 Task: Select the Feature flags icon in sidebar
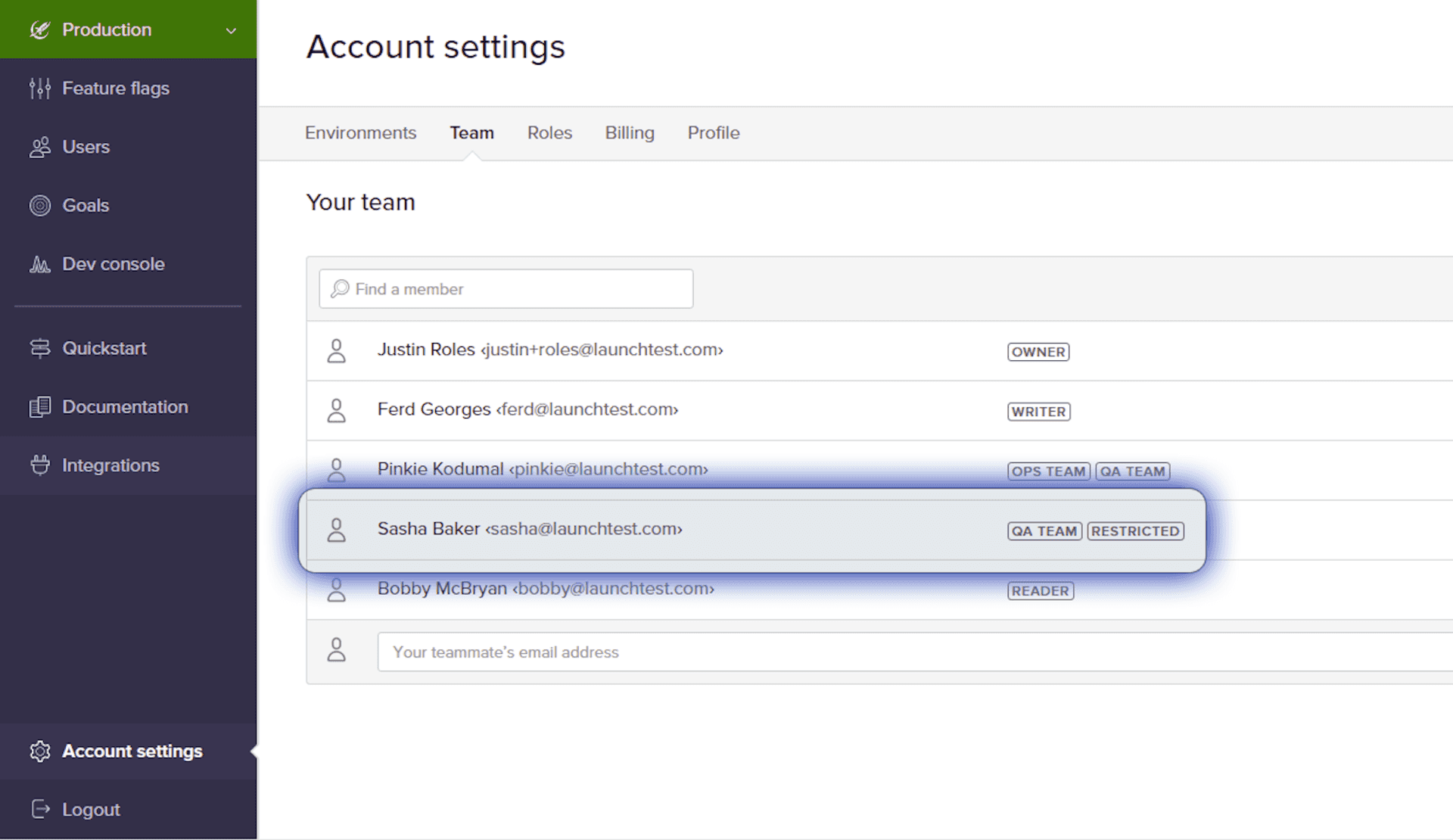tap(39, 88)
